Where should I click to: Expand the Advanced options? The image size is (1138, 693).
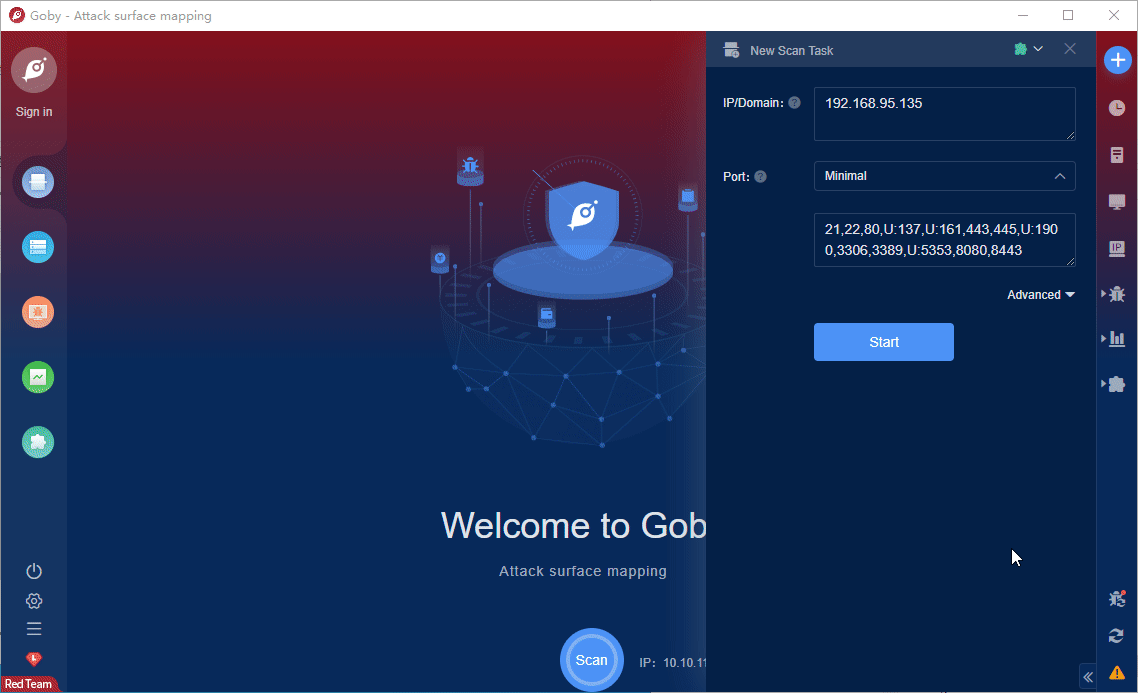(1041, 295)
